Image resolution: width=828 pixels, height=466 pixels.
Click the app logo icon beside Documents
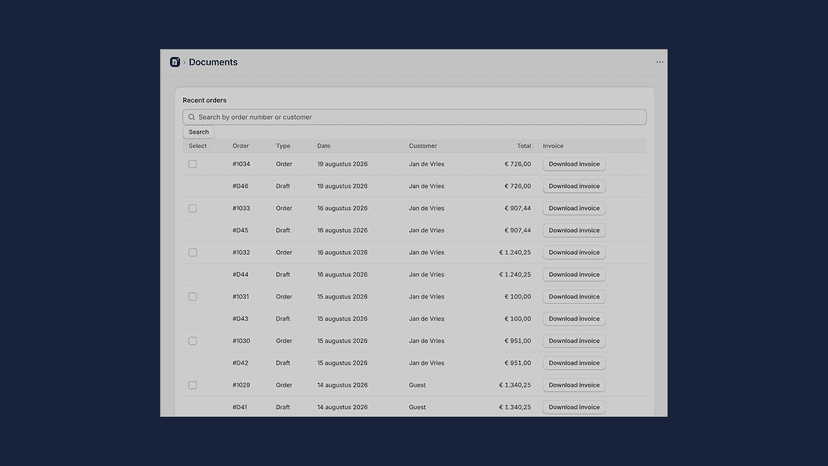[175, 62]
